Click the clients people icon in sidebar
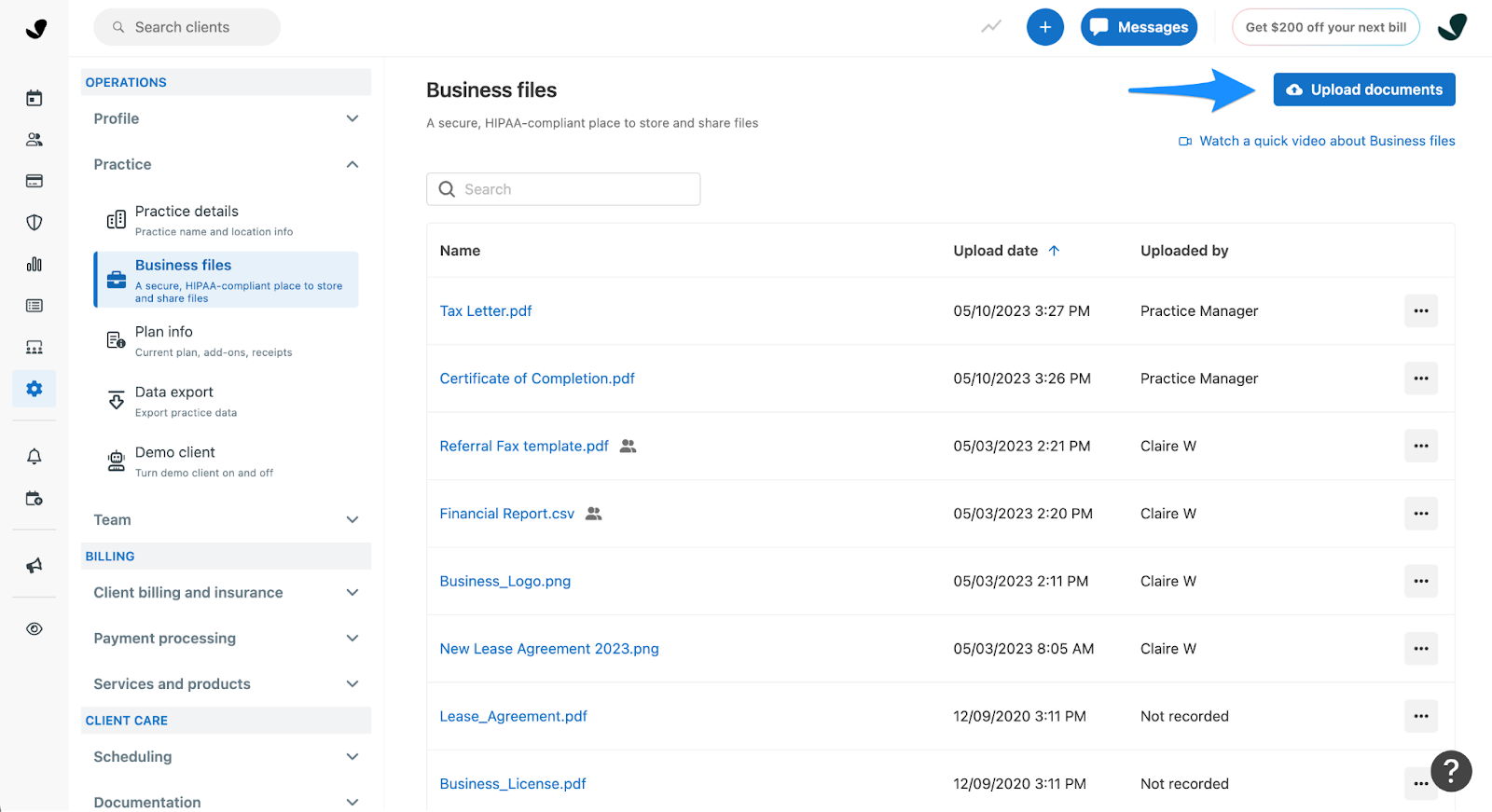The height and width of the screenshot is (812, 1492). [x=35, y=140]
